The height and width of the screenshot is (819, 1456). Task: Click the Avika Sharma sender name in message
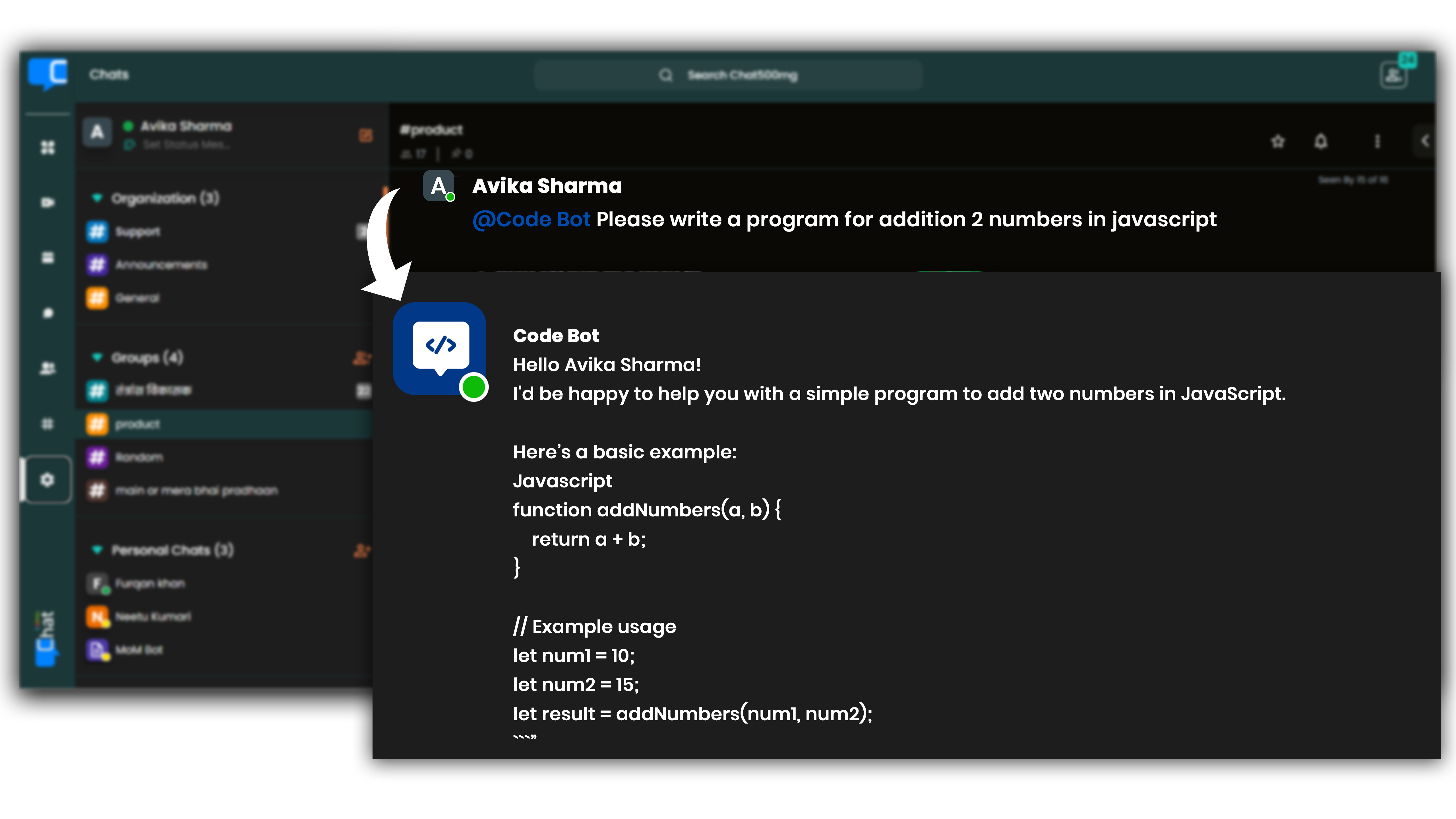point(547,186)
